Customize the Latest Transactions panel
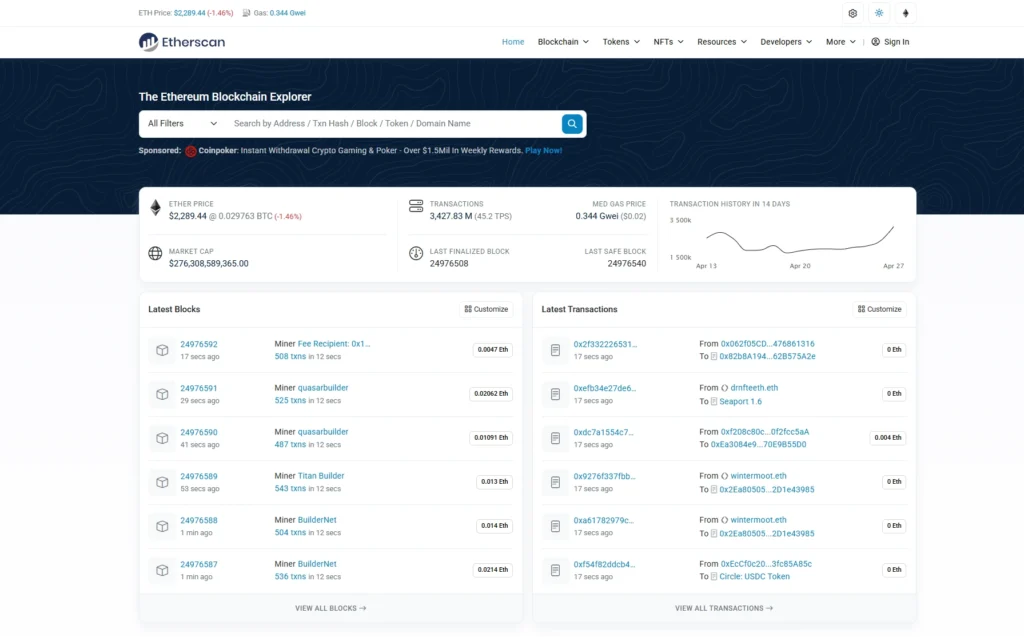Screen dimensions: 1024x637 coord(880,309)
